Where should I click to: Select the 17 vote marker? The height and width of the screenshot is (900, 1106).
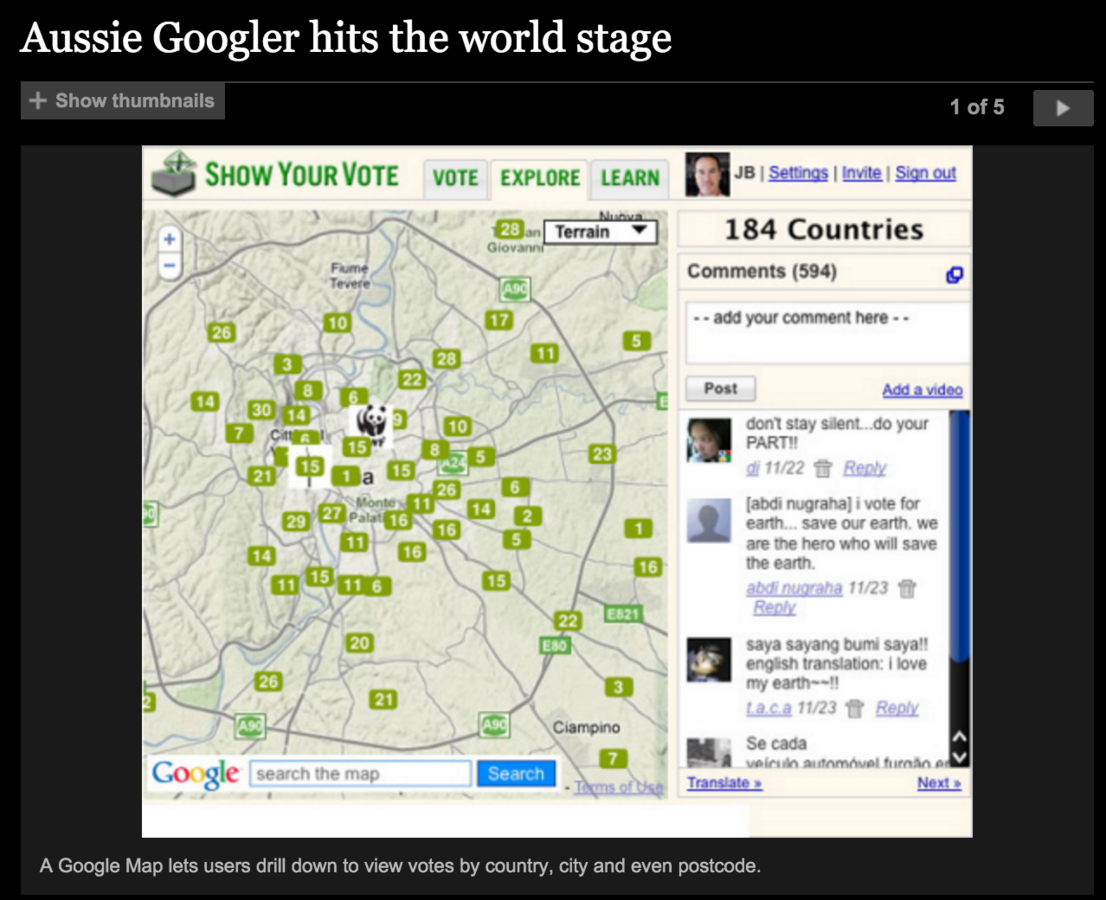pyautogui.click(x=499, y=320)
